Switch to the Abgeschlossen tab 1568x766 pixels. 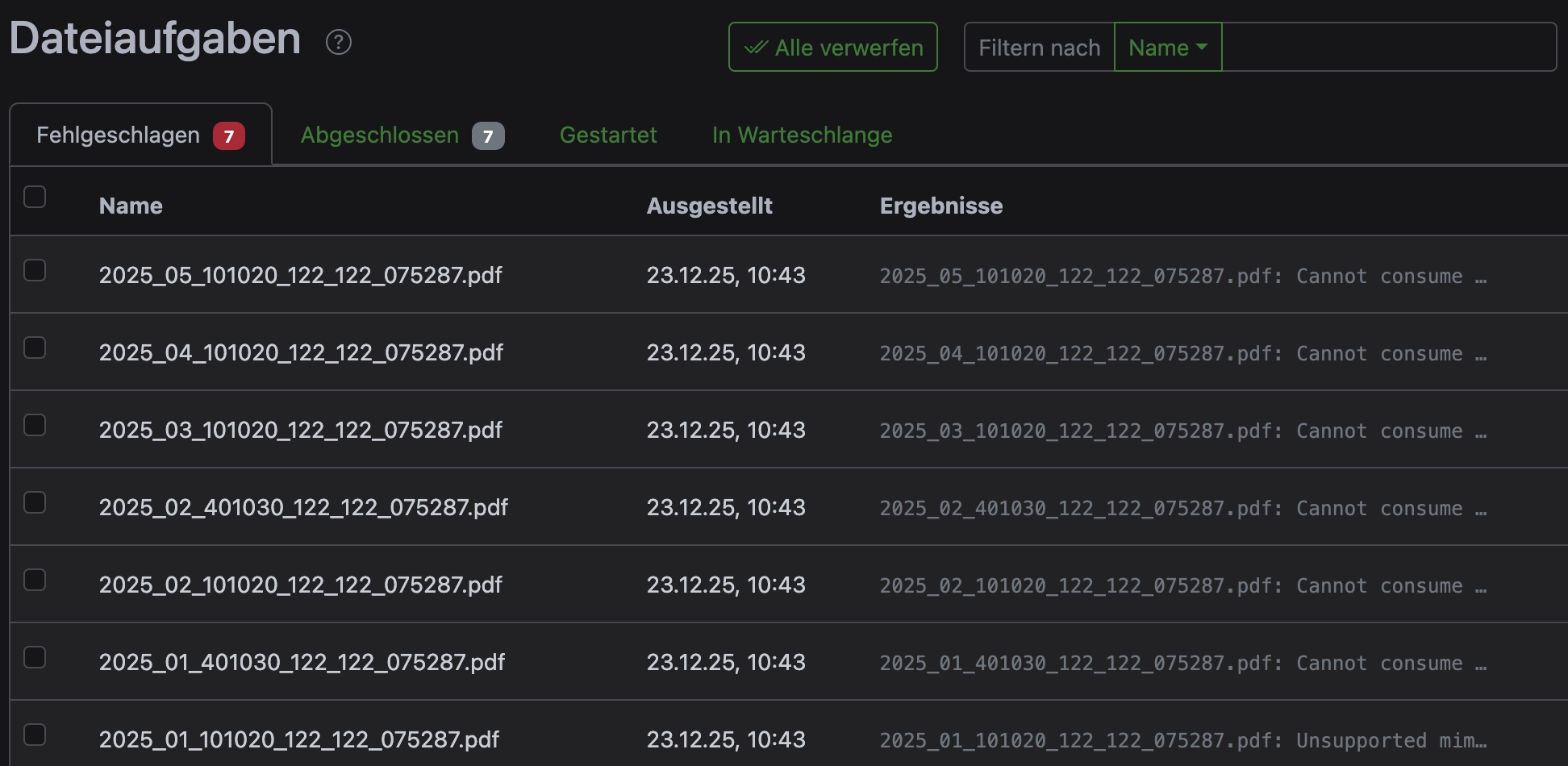click(379, 135)
